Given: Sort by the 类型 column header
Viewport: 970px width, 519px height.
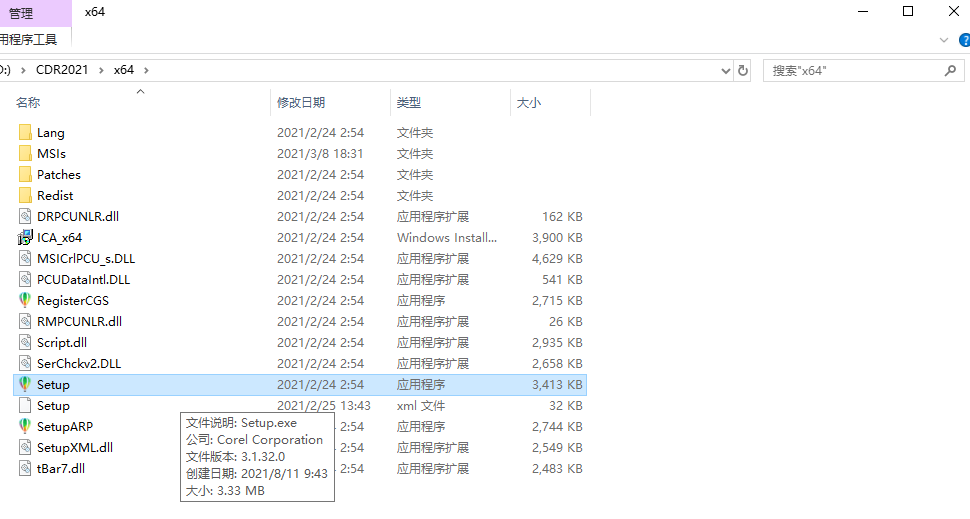Looking at the screenshot, I should tap(409, 103).
